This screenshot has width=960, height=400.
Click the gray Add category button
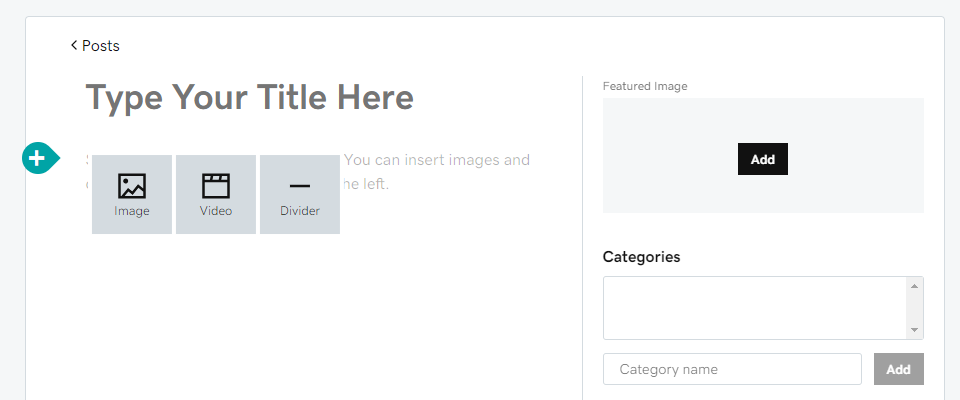tap(899, 369)
